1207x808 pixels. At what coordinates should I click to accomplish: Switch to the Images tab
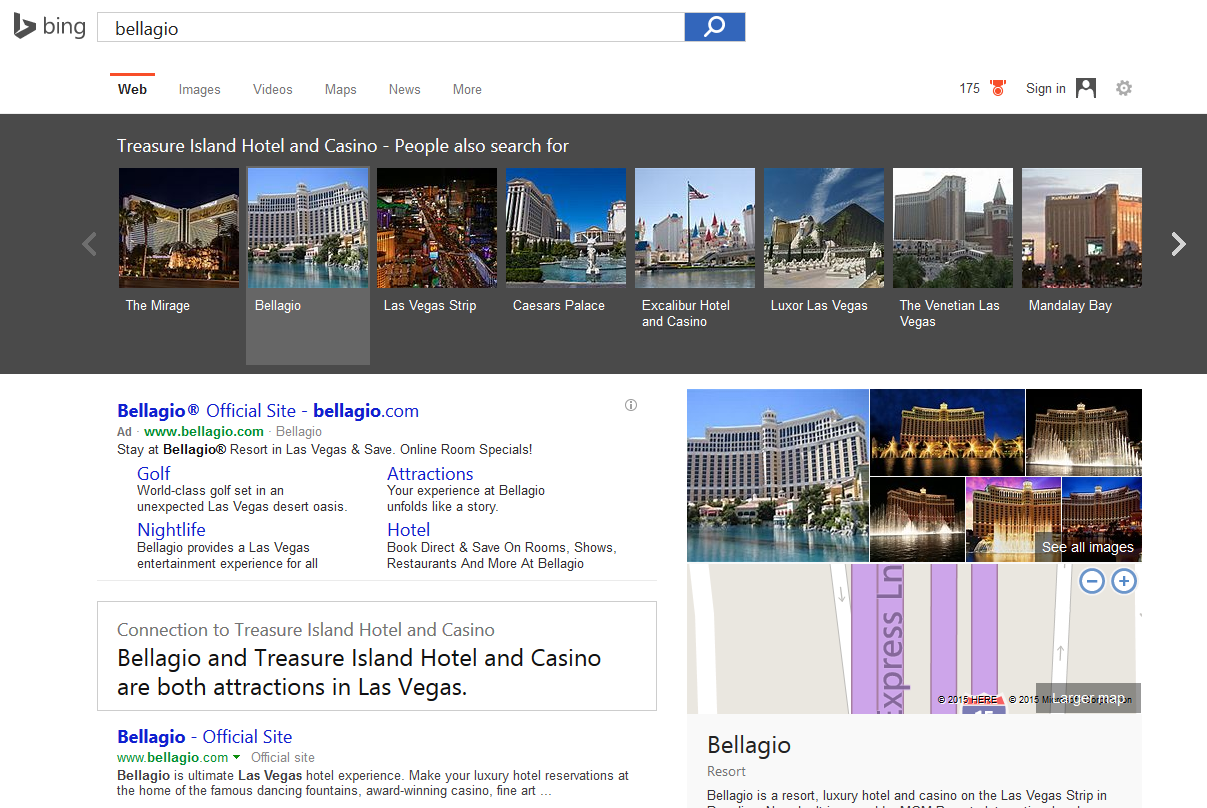click(x=199, y=89)
